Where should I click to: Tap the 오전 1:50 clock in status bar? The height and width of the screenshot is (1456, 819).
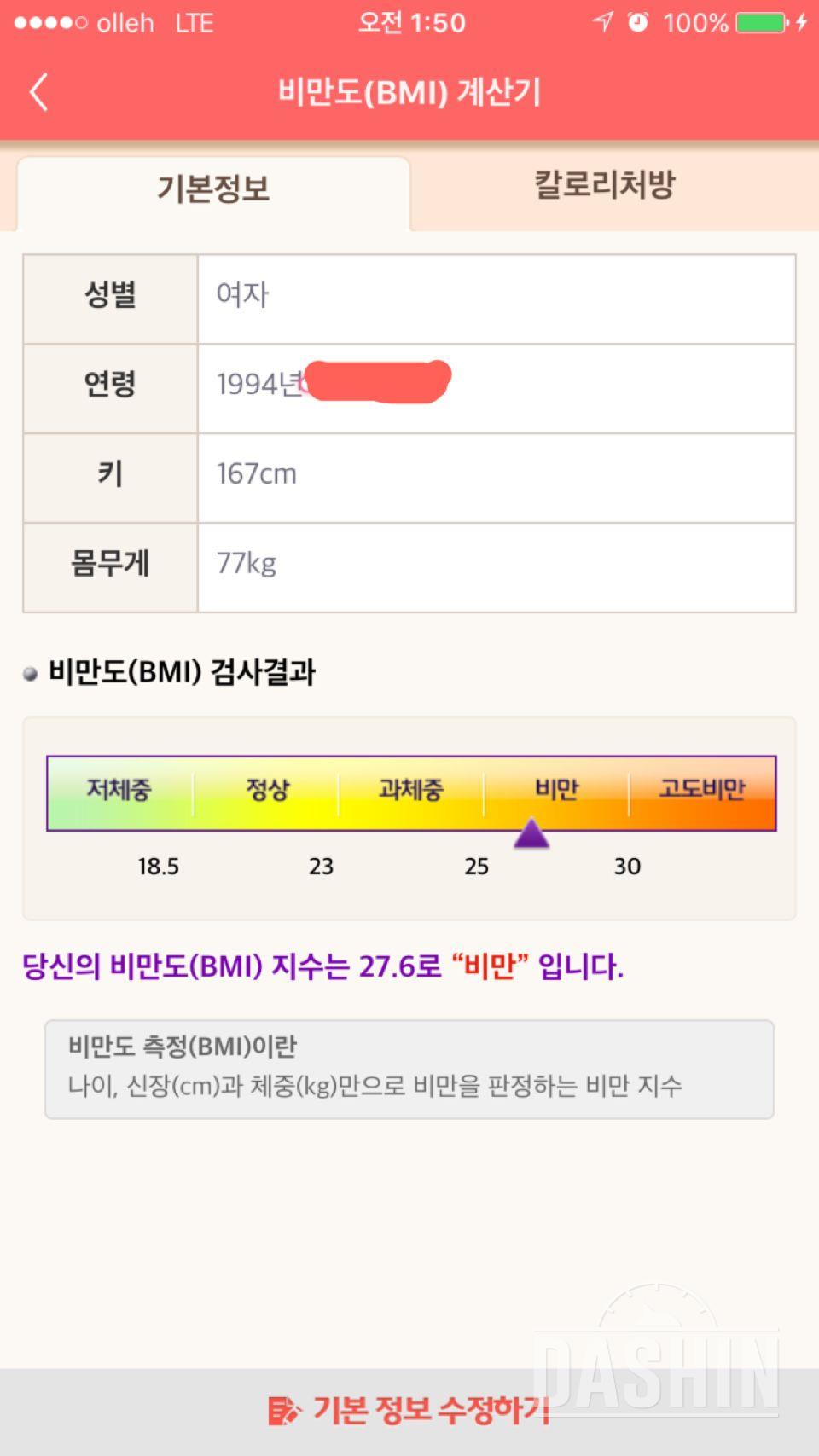pyautogui.click(x=411, y=22)
